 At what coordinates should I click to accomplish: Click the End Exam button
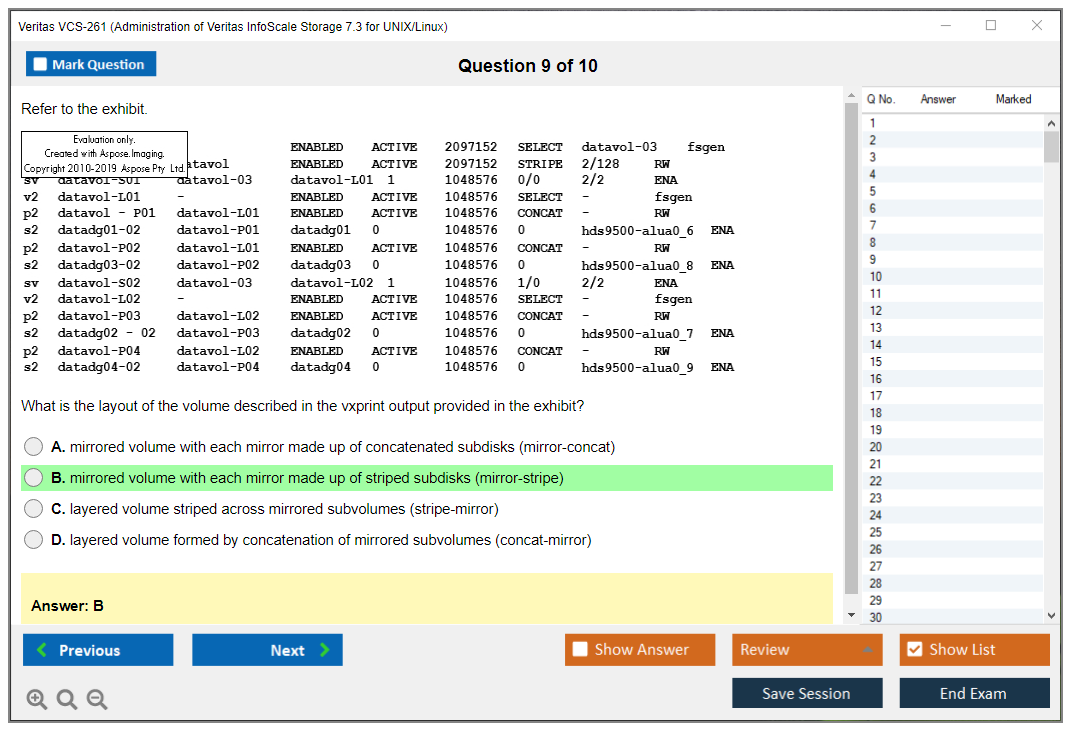(x=974, y=693)
